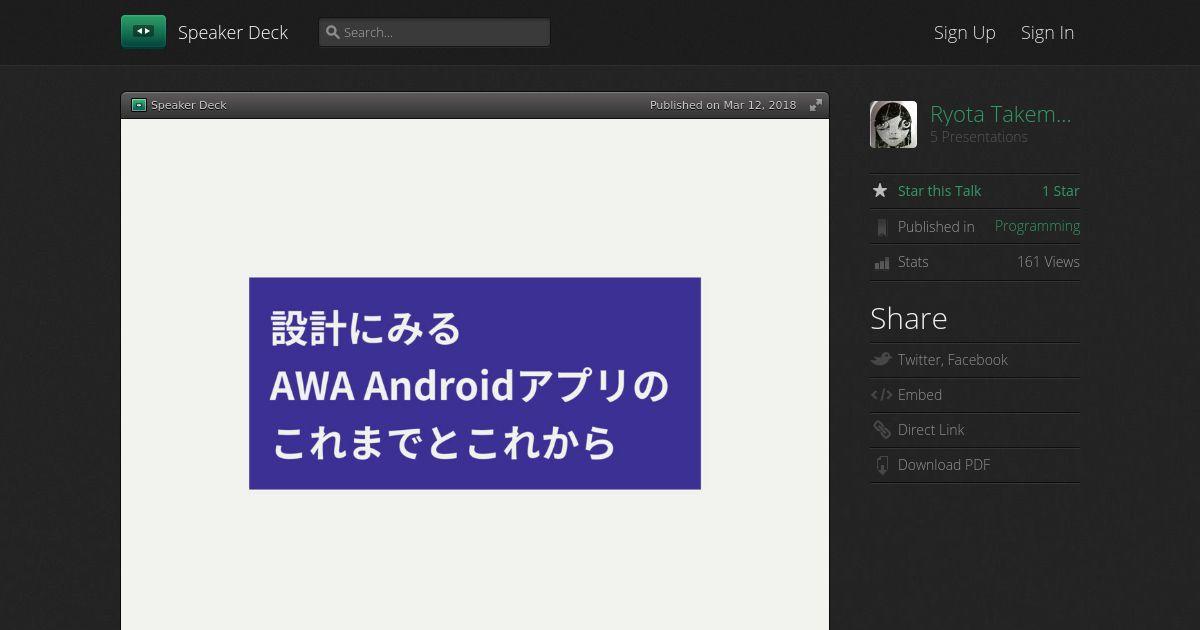Open Ryota Takemoto's avatar image
The width and height of the screenshot is (1200, 630).
click(x=893, y=125)
